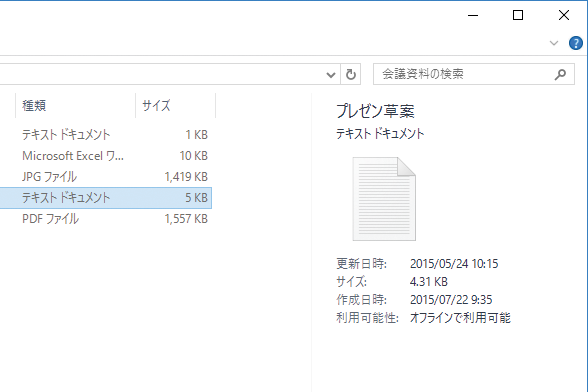Expand the address bar history dropdown

tap(331, 75)
